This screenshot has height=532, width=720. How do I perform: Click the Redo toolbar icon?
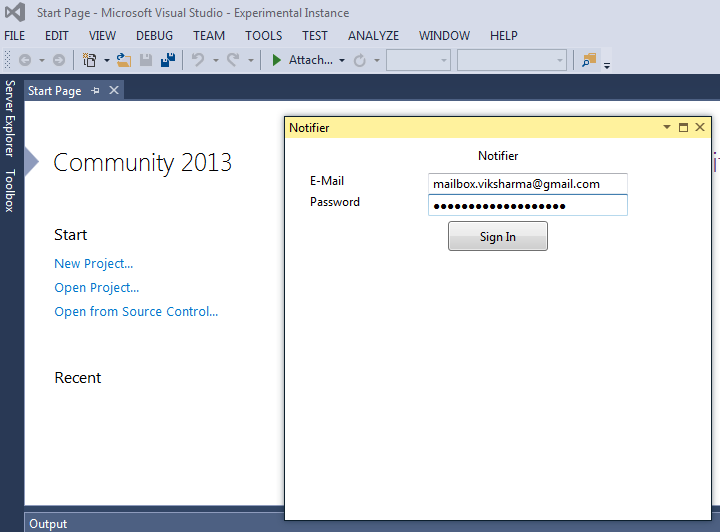pyautogui.click(x=233, y=60)
